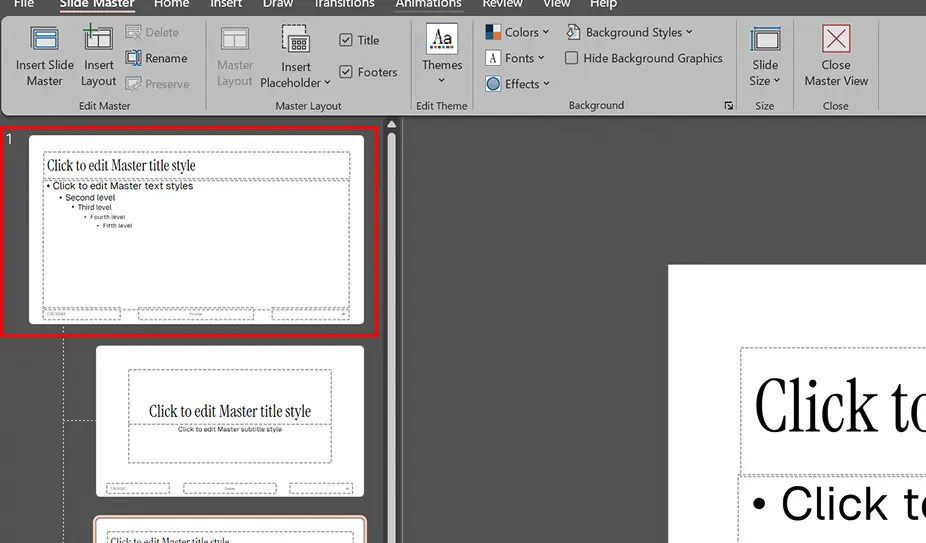Click the Insert Placeholder icon

pyautogui.click(x=295, y=40)
